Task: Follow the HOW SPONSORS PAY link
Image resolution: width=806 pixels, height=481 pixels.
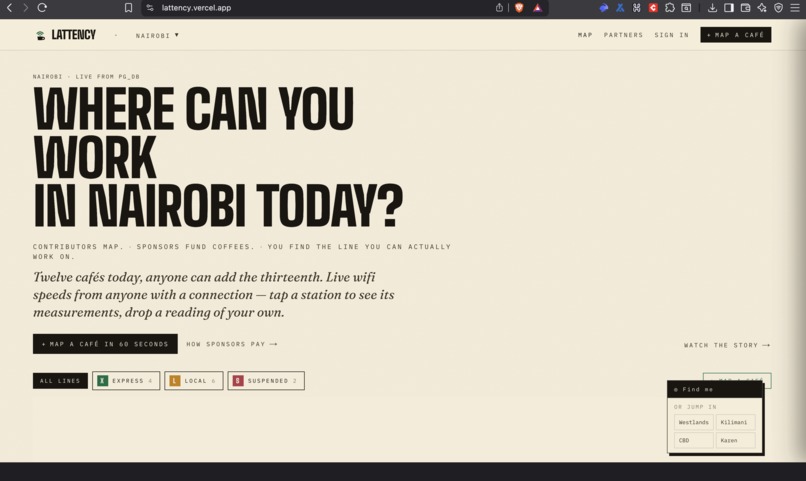Action: point(232,344)
